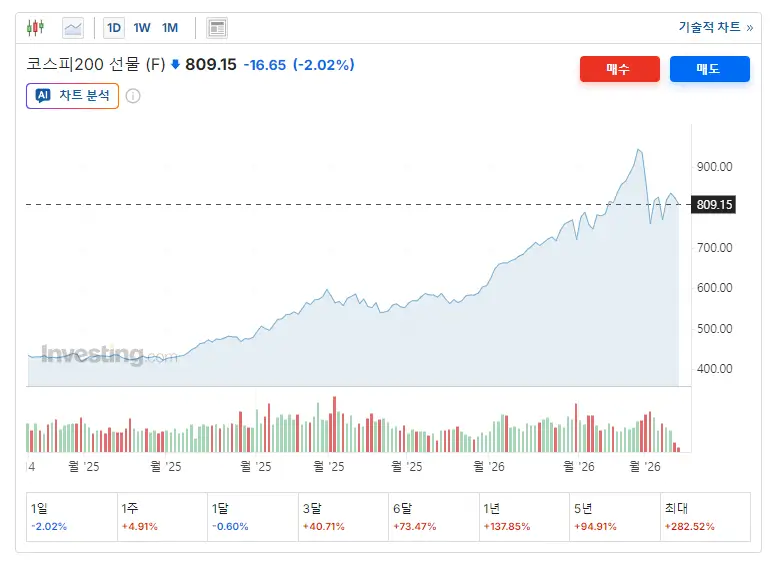Viewport: 783px width, 561px height.
Task: Click the blue down-arrow price indicator
Action: tap(175, 65)
